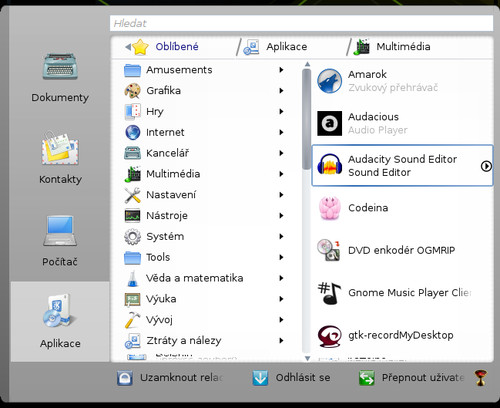This screenshot has height=408, width=500.
Task: Click Přepnout uživatele switch user button
Action: (412, 378)
